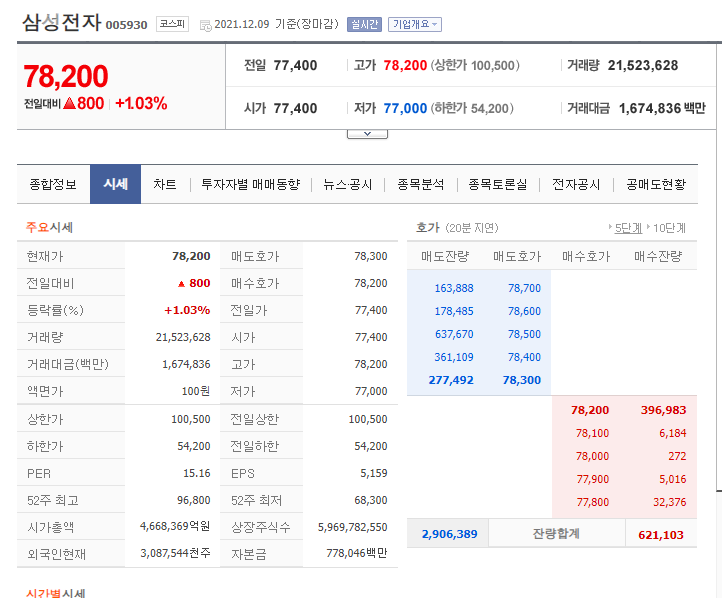
Task: Click the PER value 15.16
Action: coord(197,473)
